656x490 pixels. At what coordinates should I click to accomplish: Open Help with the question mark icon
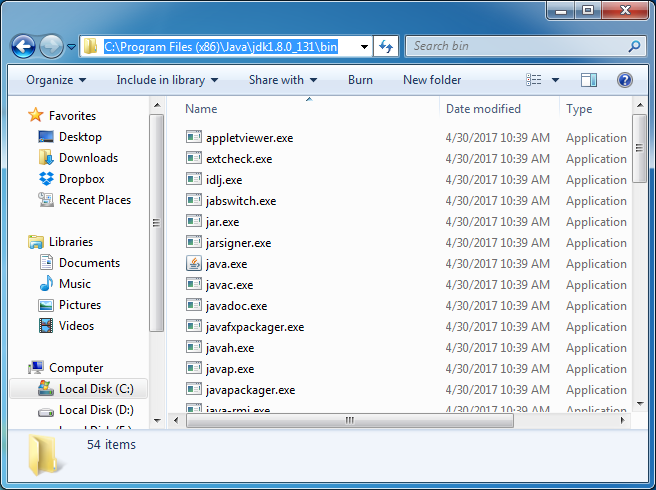(x=625, y=80)
